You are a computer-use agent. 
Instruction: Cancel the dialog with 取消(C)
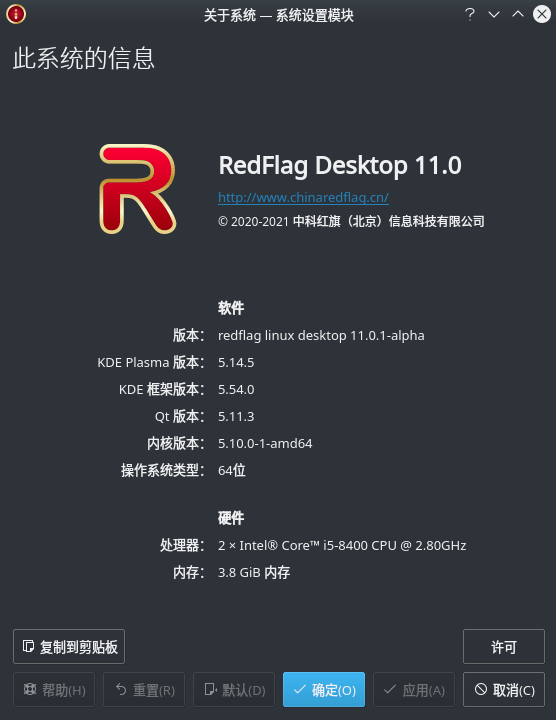(x=504, y=690)
